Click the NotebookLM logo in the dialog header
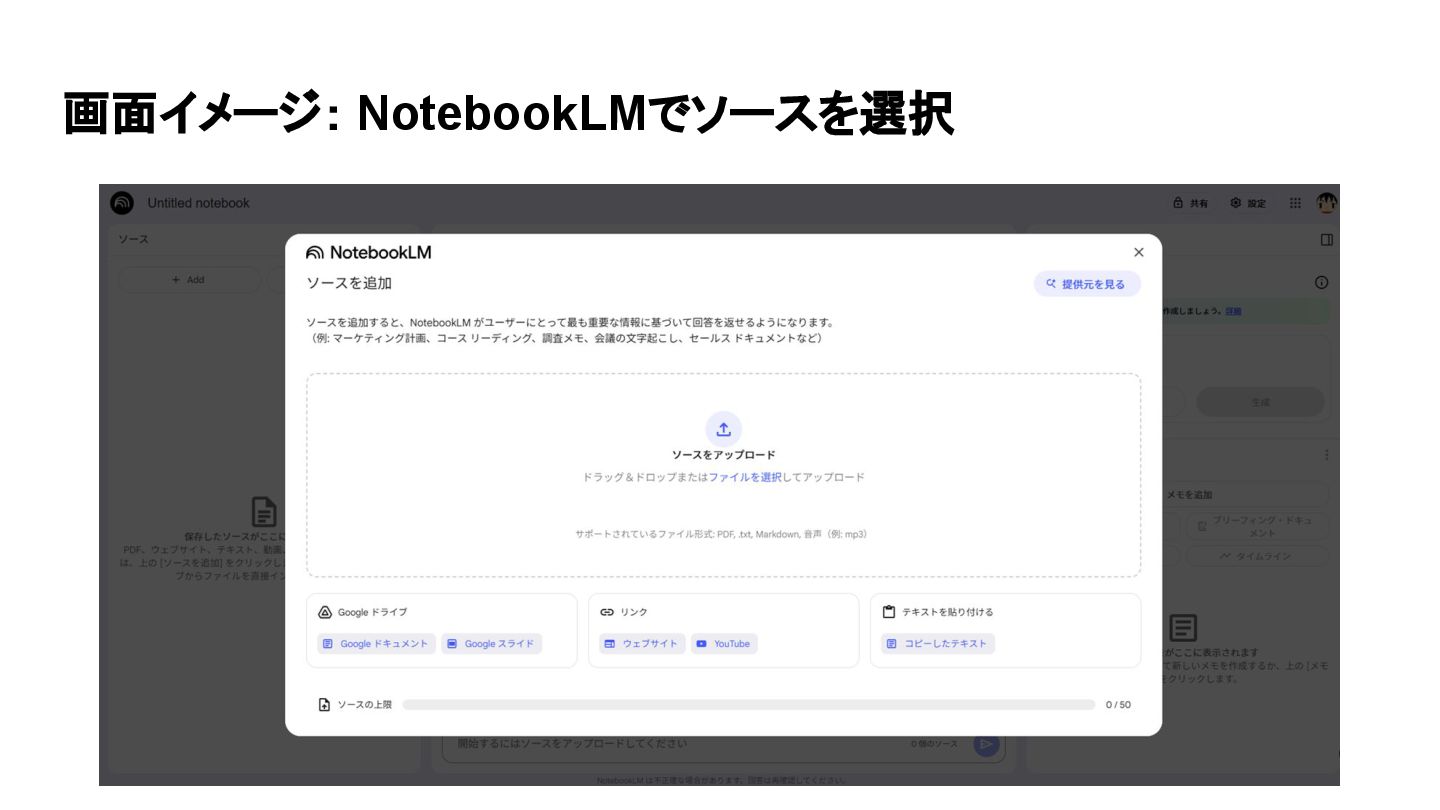This screenshot has height=810, width=1440. (369, 253)
